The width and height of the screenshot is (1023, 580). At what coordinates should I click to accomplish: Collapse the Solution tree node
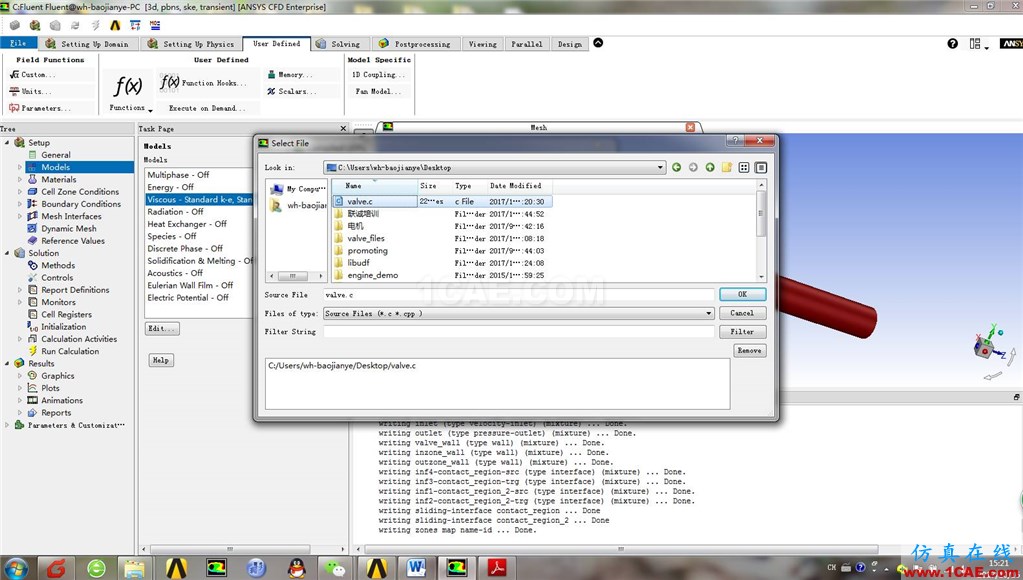tap(7, 253)
